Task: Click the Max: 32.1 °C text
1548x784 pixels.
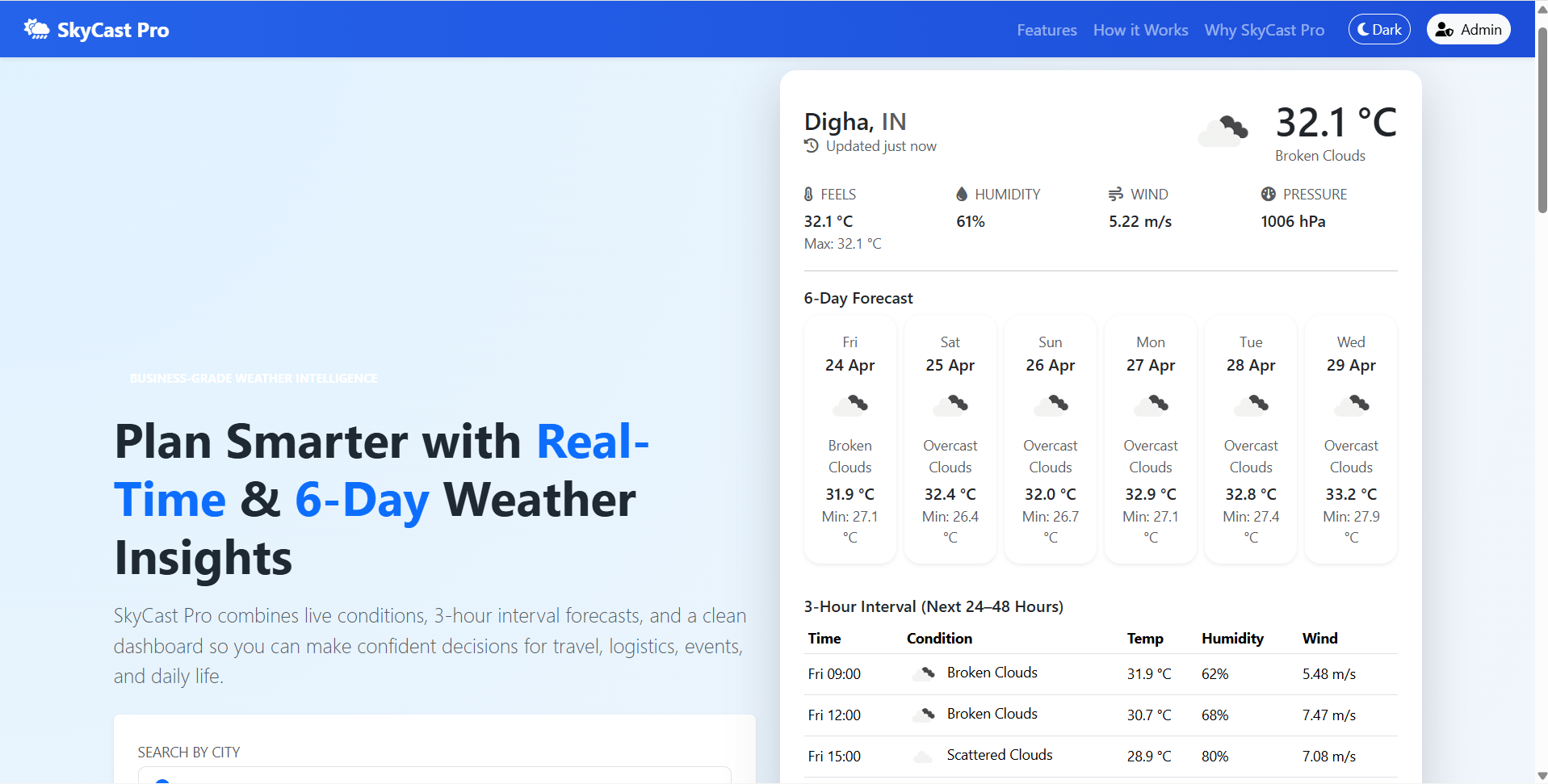Action: click(843, 244)
